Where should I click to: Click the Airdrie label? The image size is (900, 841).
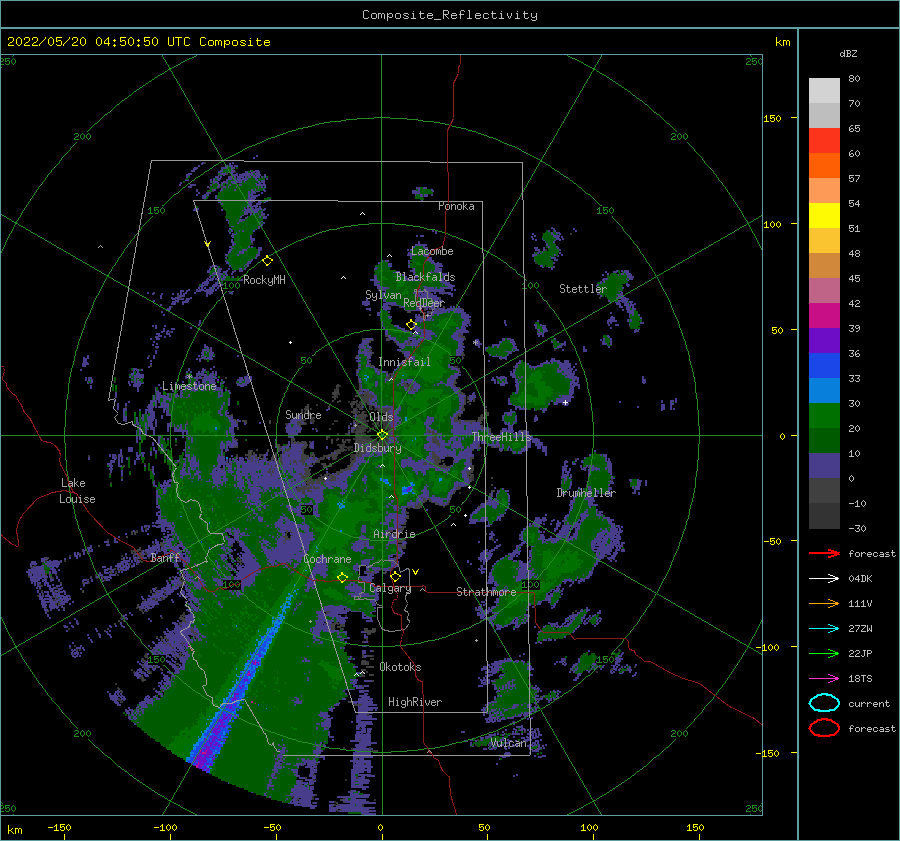(394, 534)
